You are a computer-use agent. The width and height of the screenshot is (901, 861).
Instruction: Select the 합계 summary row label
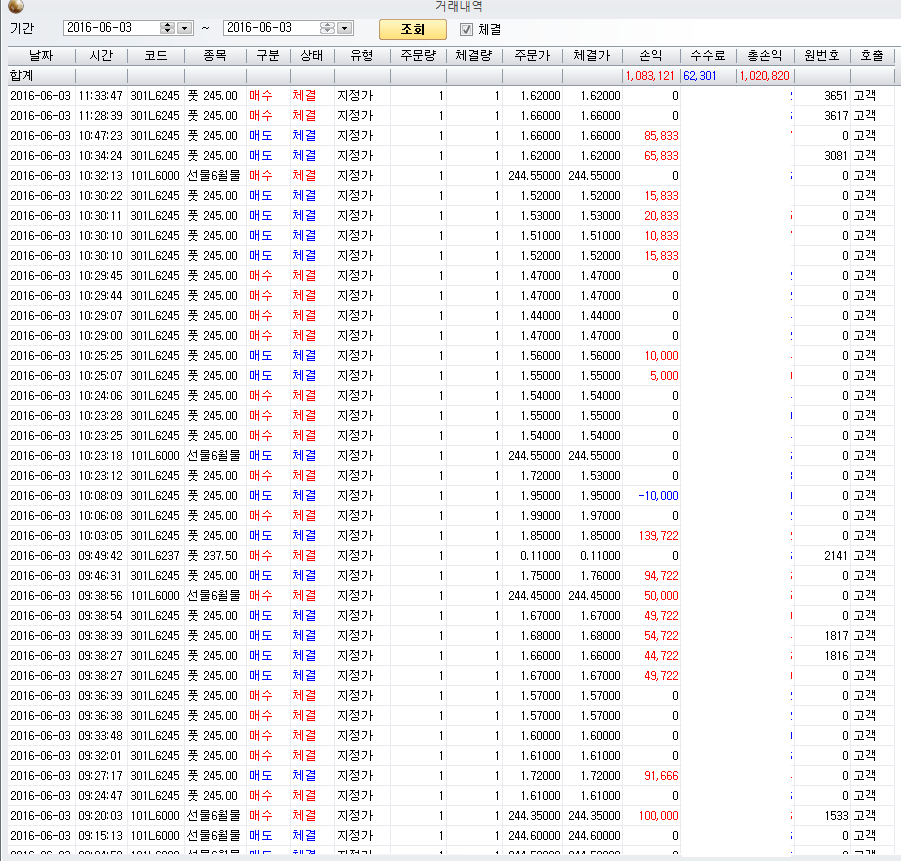(x=21, y=76)
